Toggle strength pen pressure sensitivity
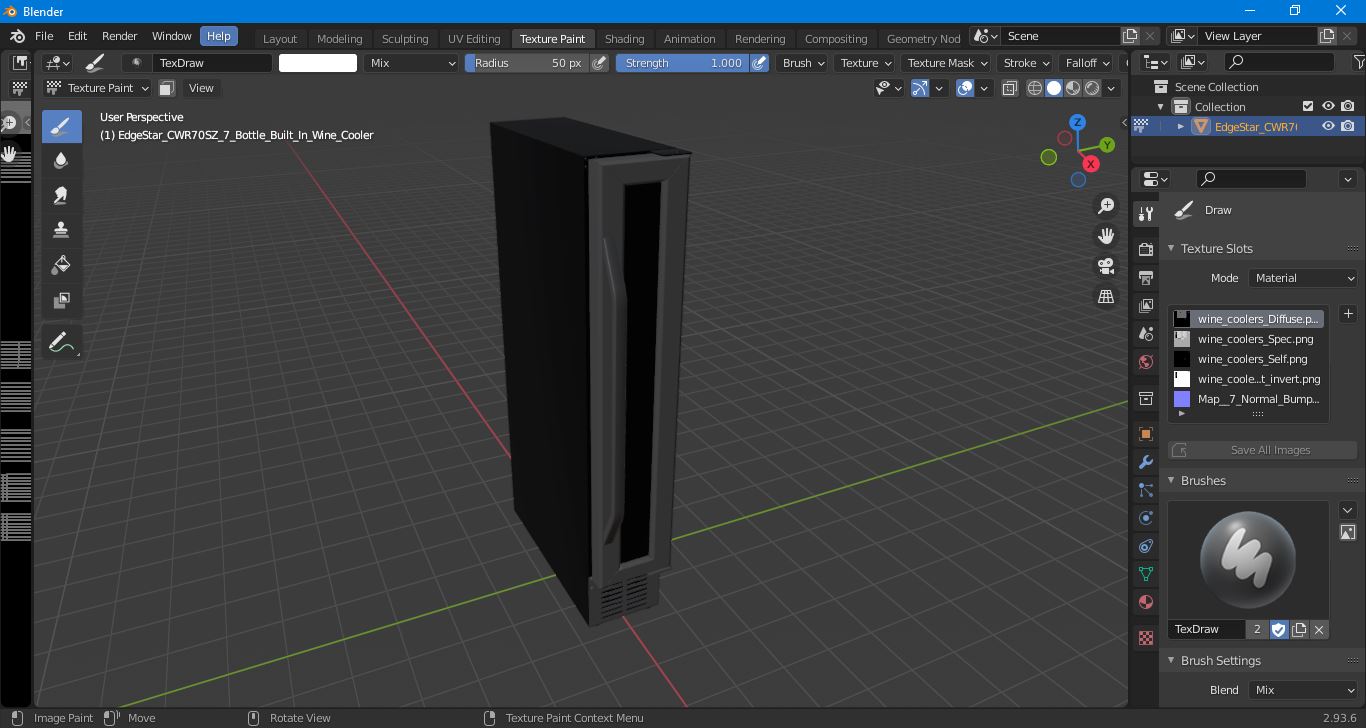The width and height of the screenshot is (1366, 728). (760, 63)
